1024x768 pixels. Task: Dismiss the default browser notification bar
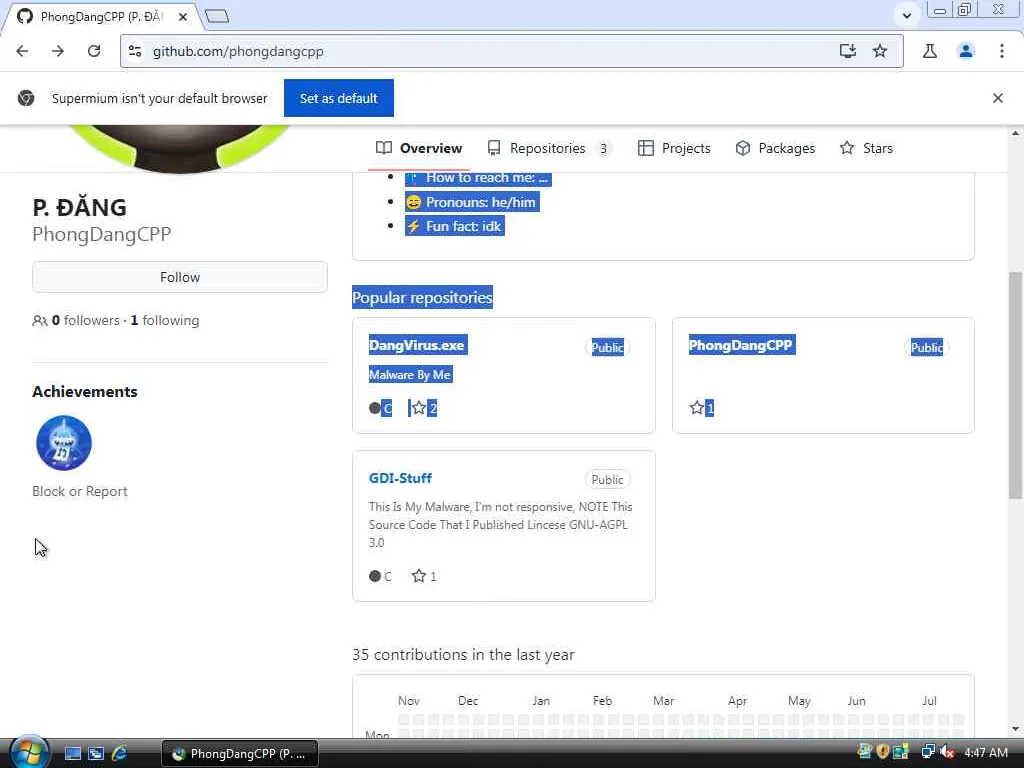coord(998,98)
